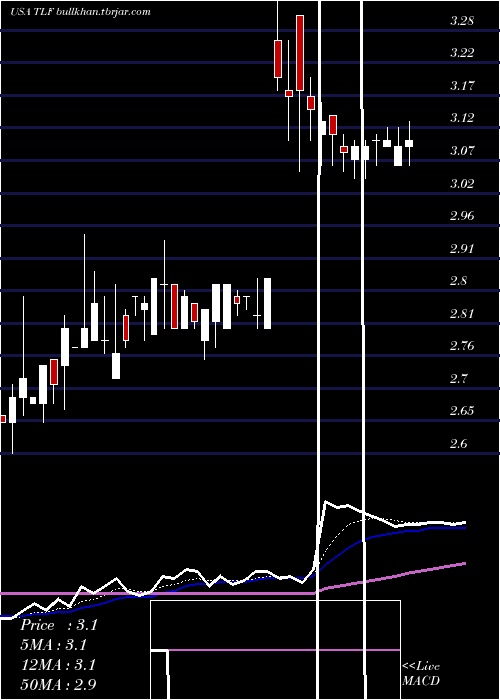This screenshot has height=700, width=500.
Task: Select the 3.22 price axis label
Action: tap(462, 53)
